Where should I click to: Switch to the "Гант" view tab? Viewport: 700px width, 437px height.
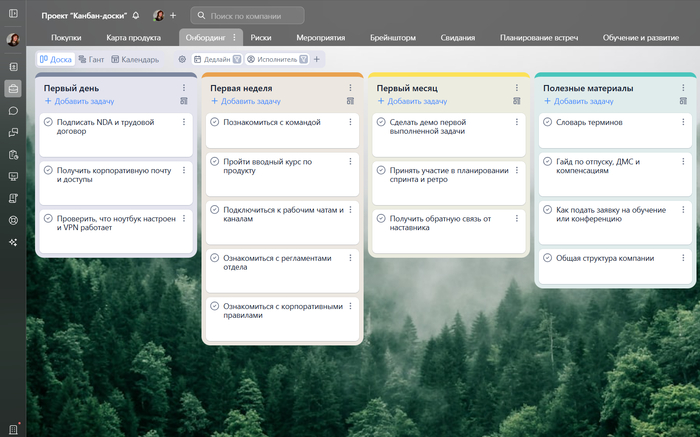[90, 59]
